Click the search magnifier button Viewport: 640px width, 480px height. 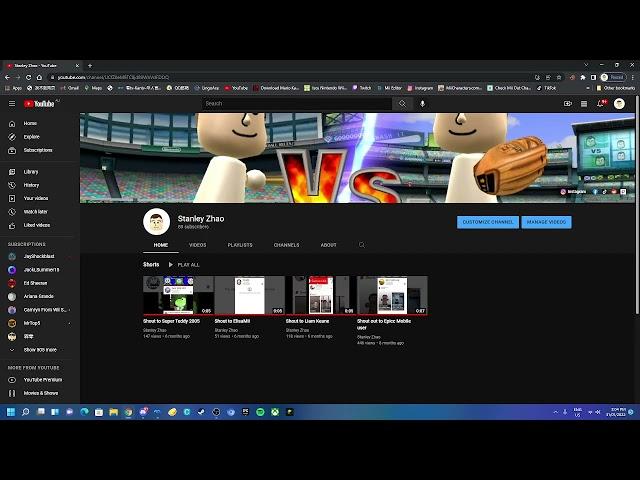pyautogui.click(x=402, y=104)
